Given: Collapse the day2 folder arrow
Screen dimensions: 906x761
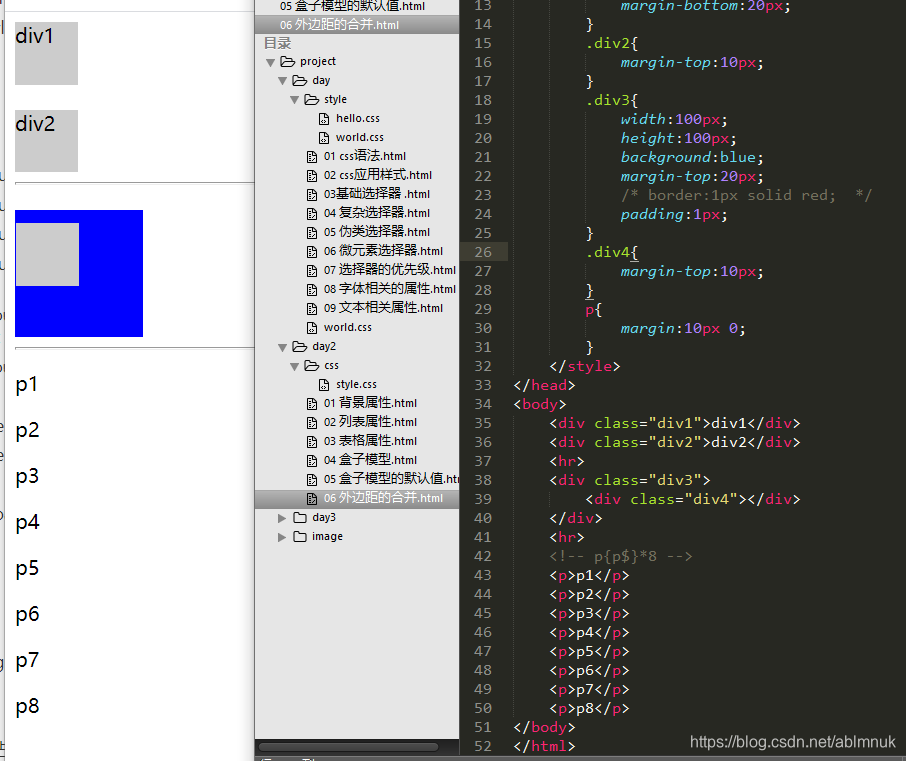Looking at the screenshot, I should pos(283,347).
